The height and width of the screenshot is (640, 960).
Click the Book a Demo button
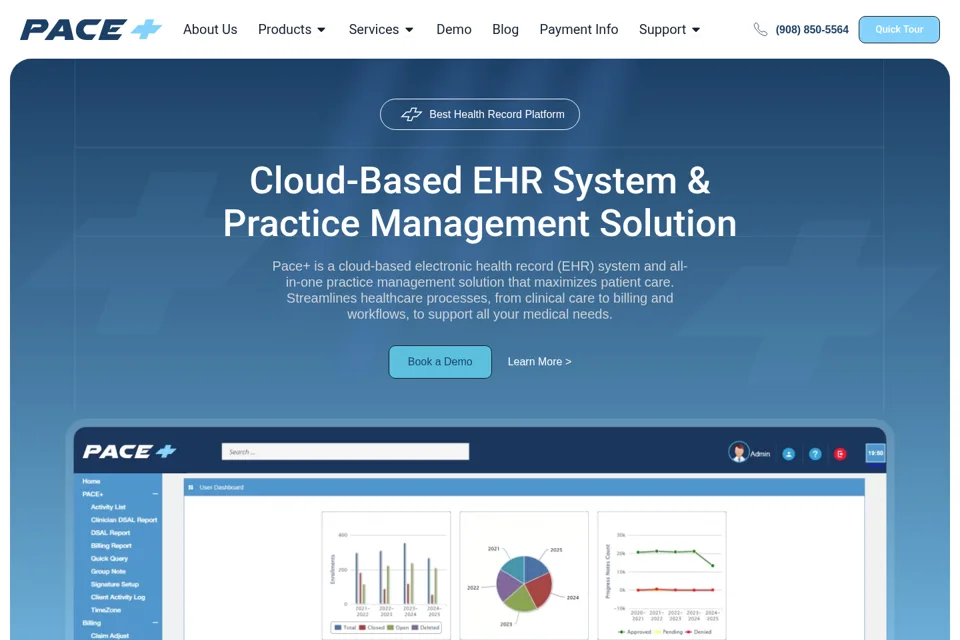(440, 362)
